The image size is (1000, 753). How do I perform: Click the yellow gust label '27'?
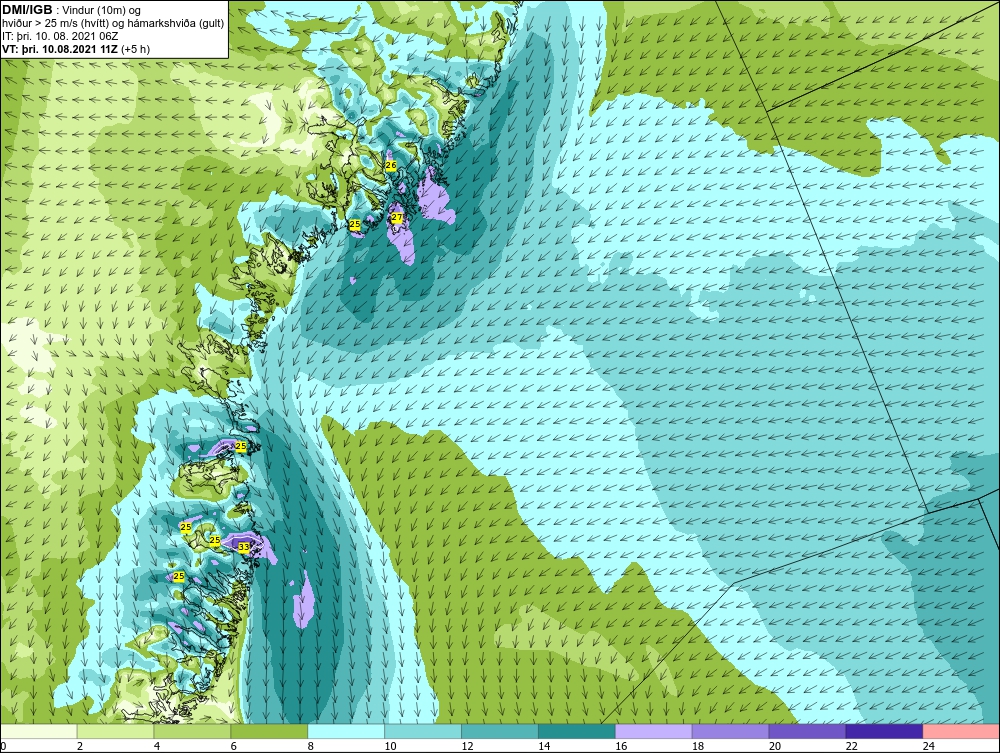[x=397, y=217]
